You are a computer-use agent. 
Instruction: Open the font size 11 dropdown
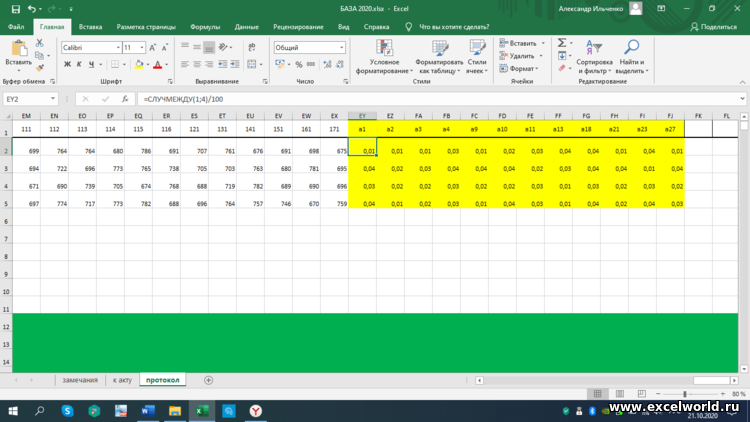tap(142, 48)
